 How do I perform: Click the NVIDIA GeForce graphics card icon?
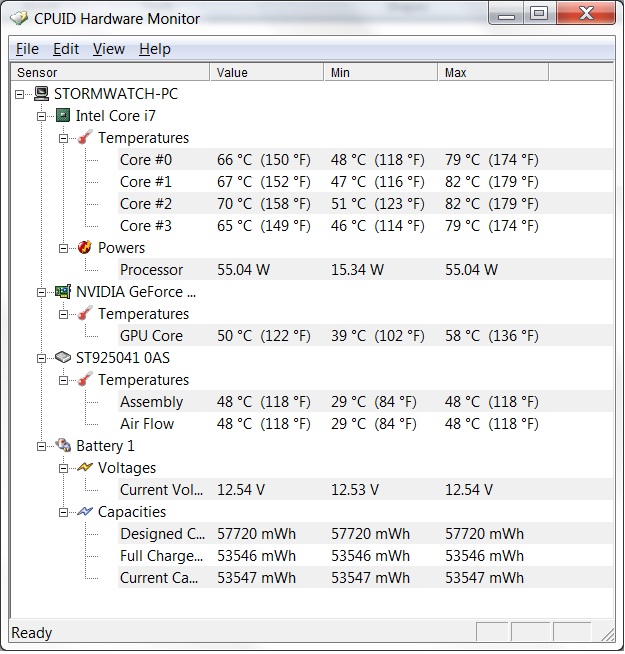tap(63, 292)
